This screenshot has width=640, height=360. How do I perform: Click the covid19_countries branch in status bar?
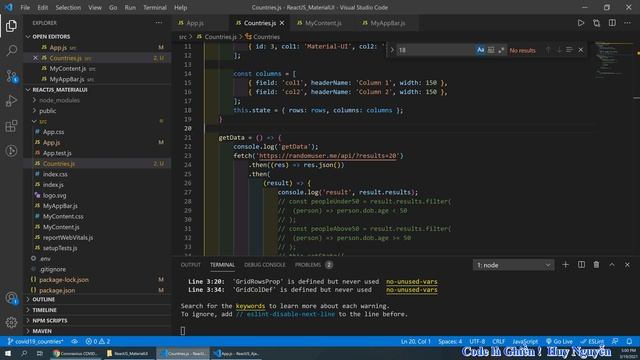36,341
